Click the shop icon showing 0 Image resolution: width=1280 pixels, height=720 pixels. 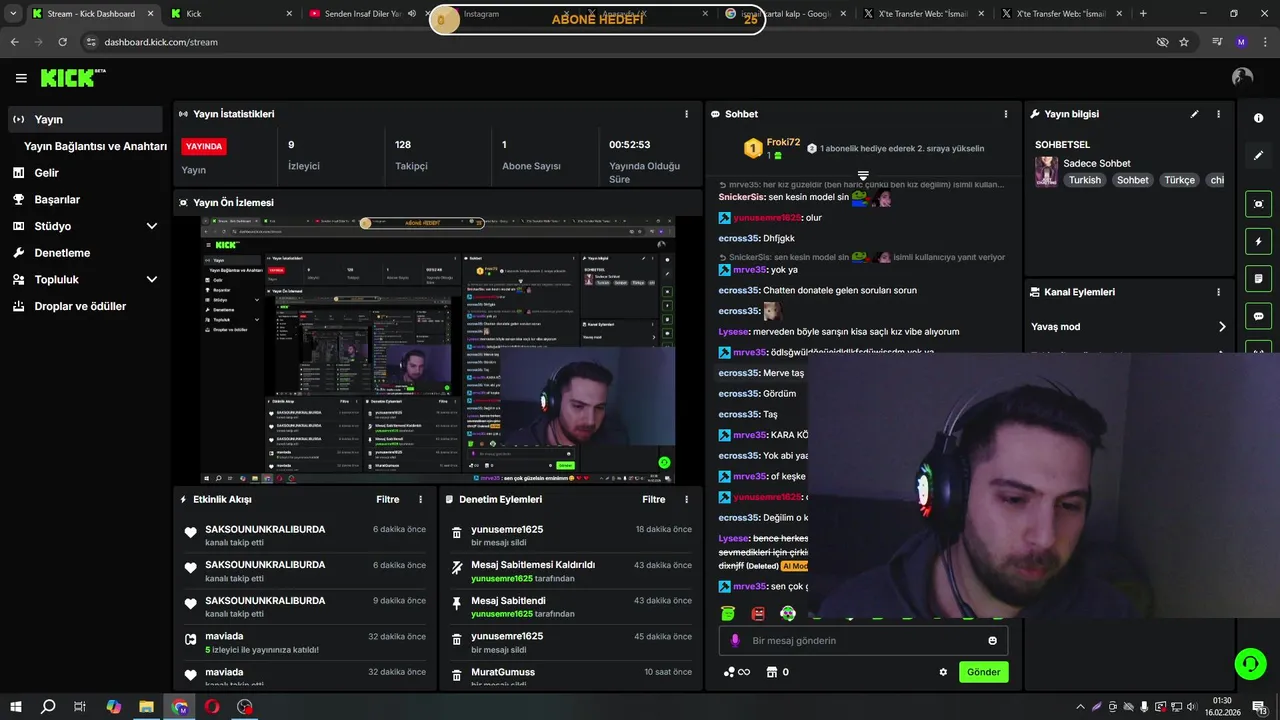tap(777, 672)
